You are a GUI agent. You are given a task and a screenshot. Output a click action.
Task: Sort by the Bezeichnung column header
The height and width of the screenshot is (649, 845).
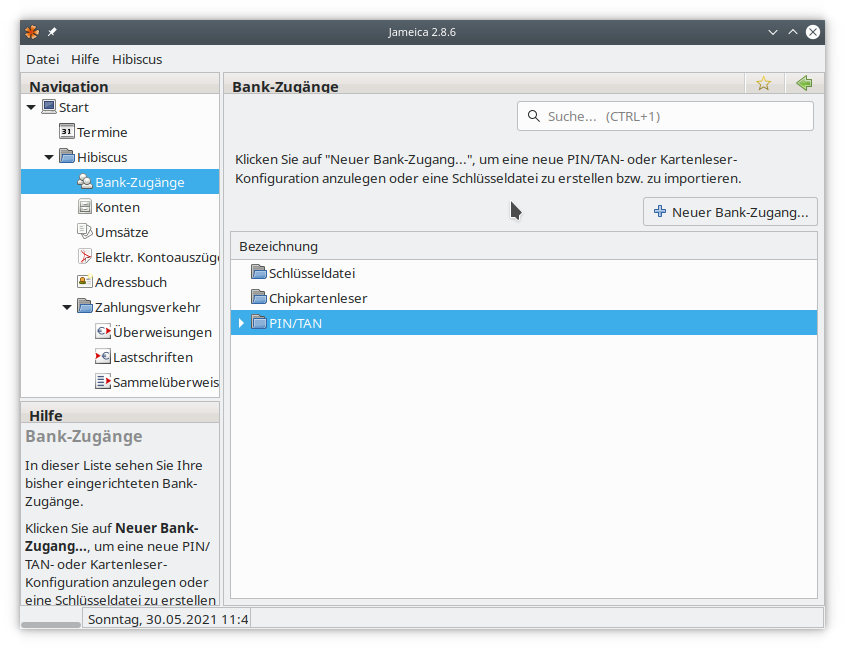click(524, 246)
